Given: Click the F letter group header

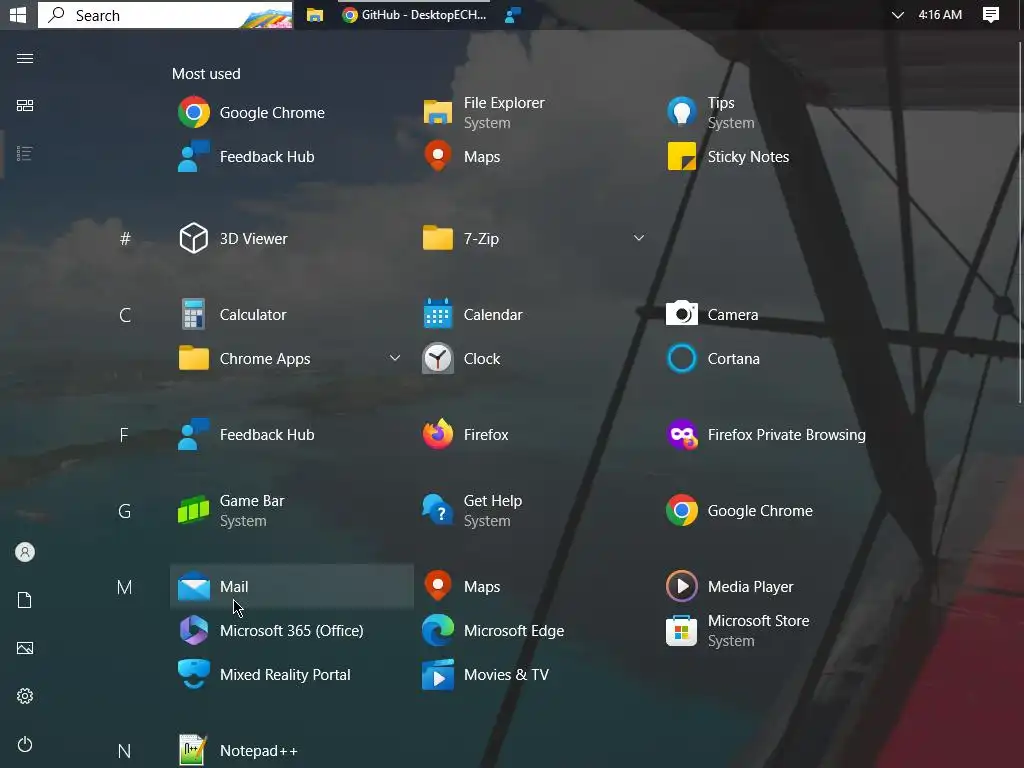Looking at the screenshot, I should (124, 436).
